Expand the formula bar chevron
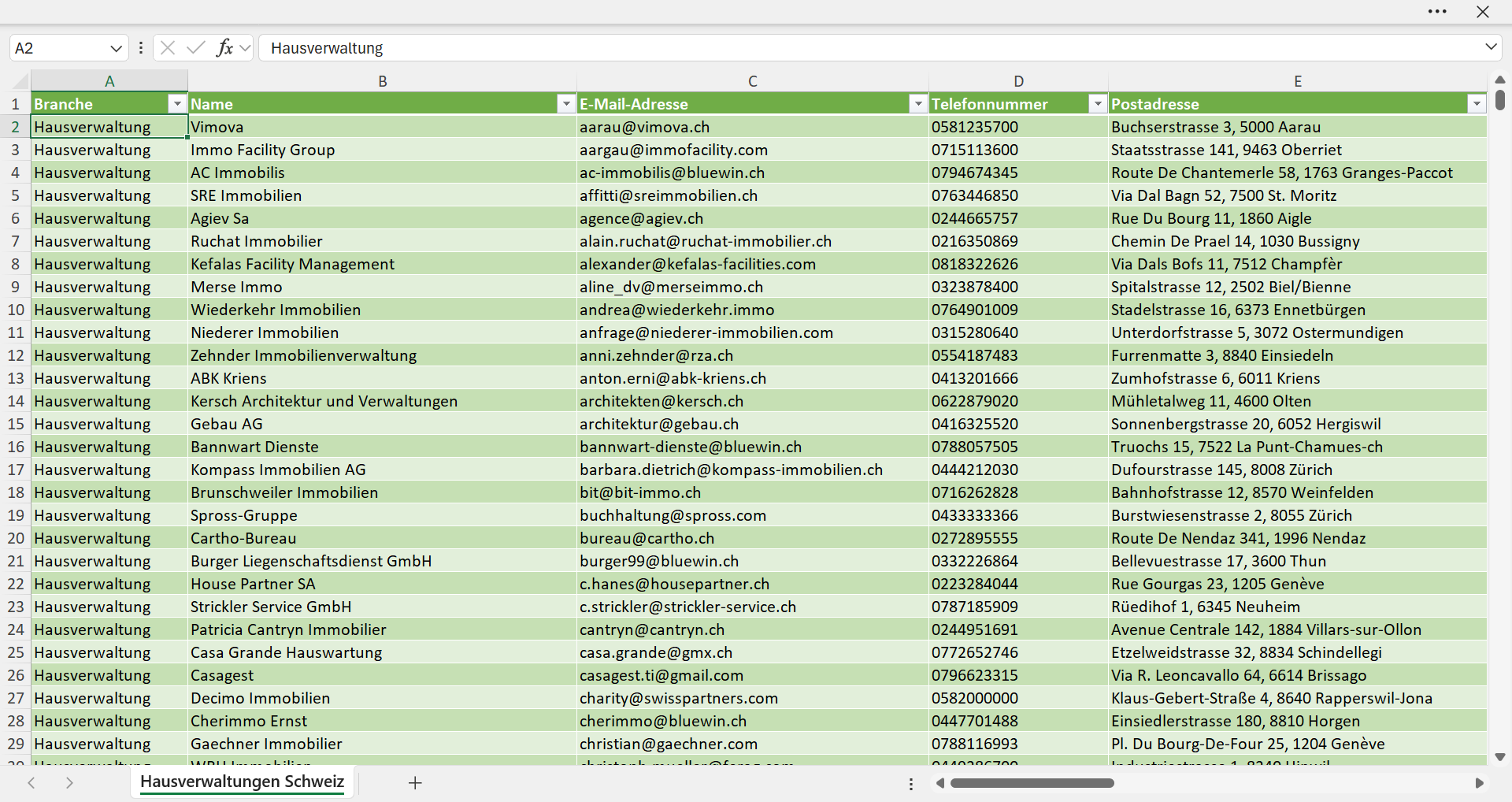 [x=1491, y=47]
